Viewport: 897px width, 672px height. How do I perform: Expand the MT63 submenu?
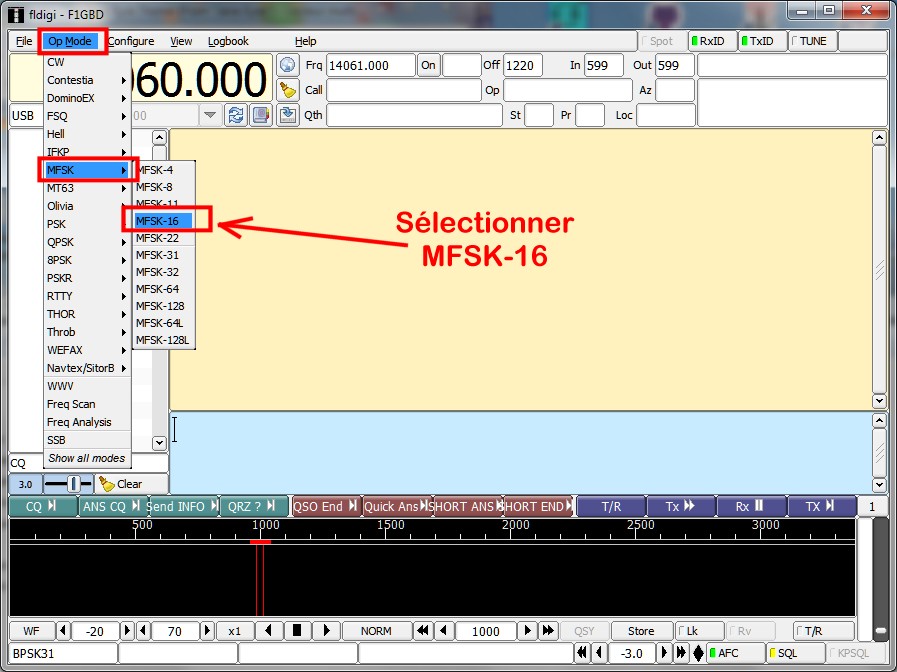pos(87,188)
